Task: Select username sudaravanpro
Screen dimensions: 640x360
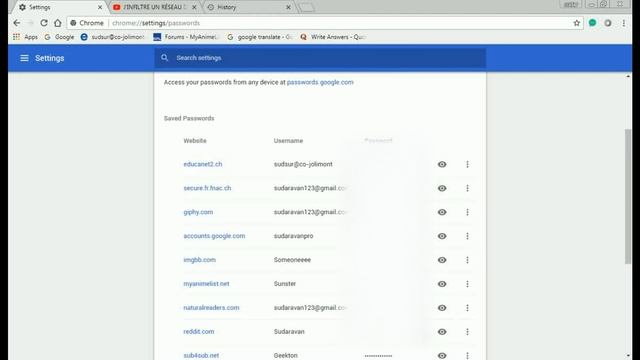Action: point(293,236)
